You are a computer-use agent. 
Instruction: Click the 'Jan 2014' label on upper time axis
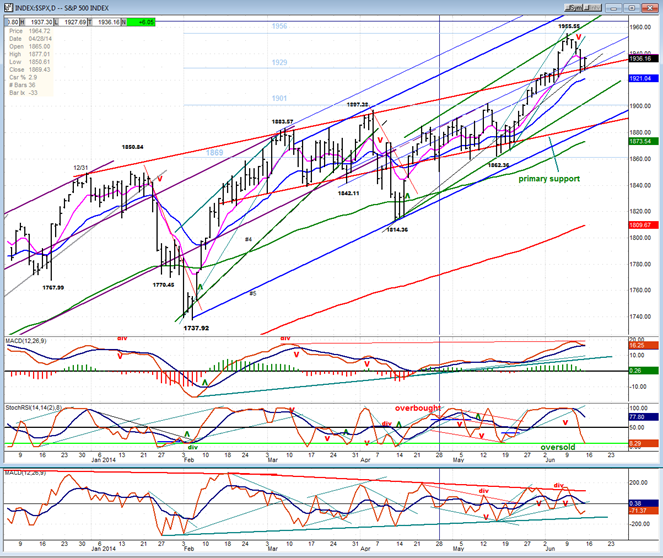pyautogui.click(x=104, y=460)
